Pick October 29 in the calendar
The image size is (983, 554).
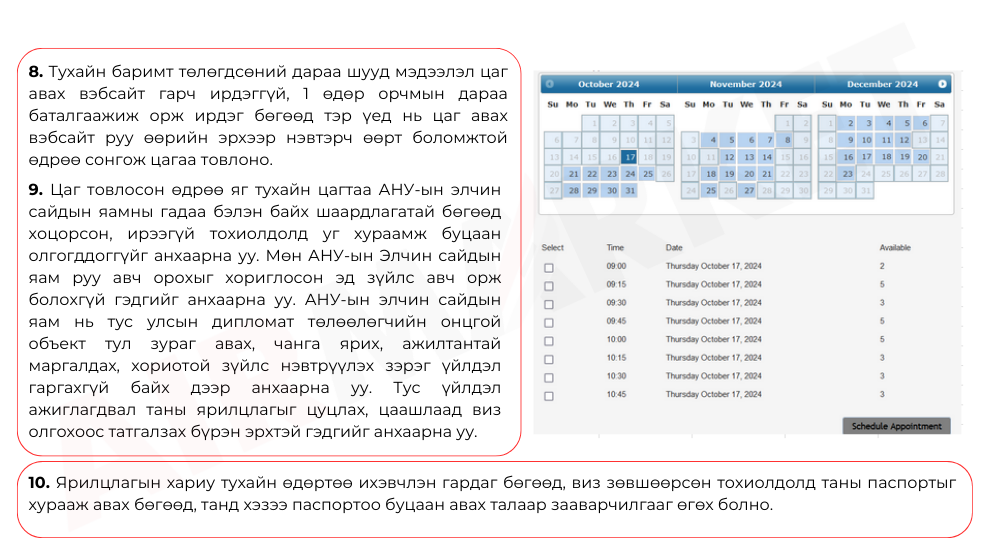pos(591,191)
